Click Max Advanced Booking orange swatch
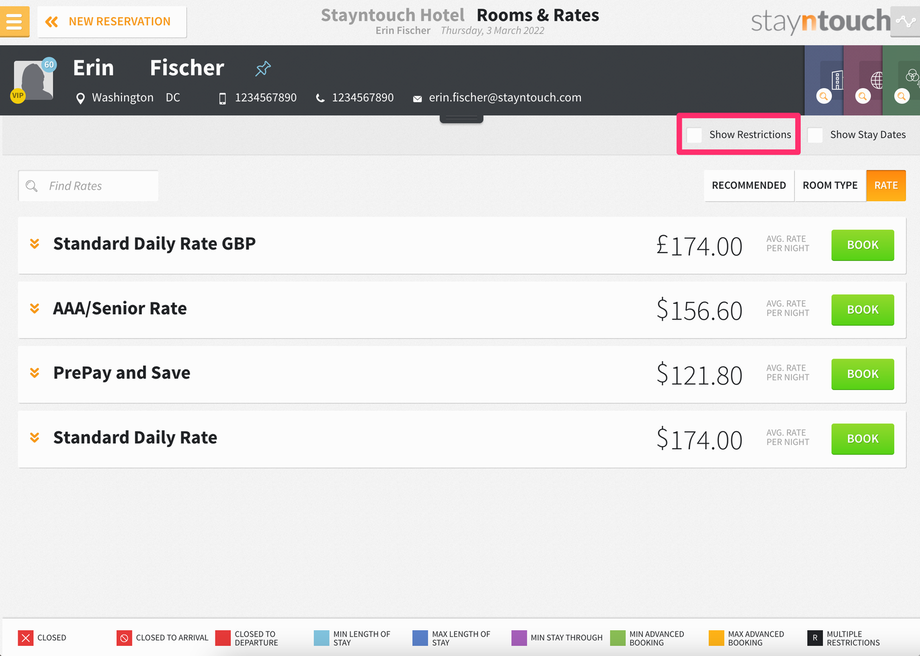 click(x=716, y=638)
